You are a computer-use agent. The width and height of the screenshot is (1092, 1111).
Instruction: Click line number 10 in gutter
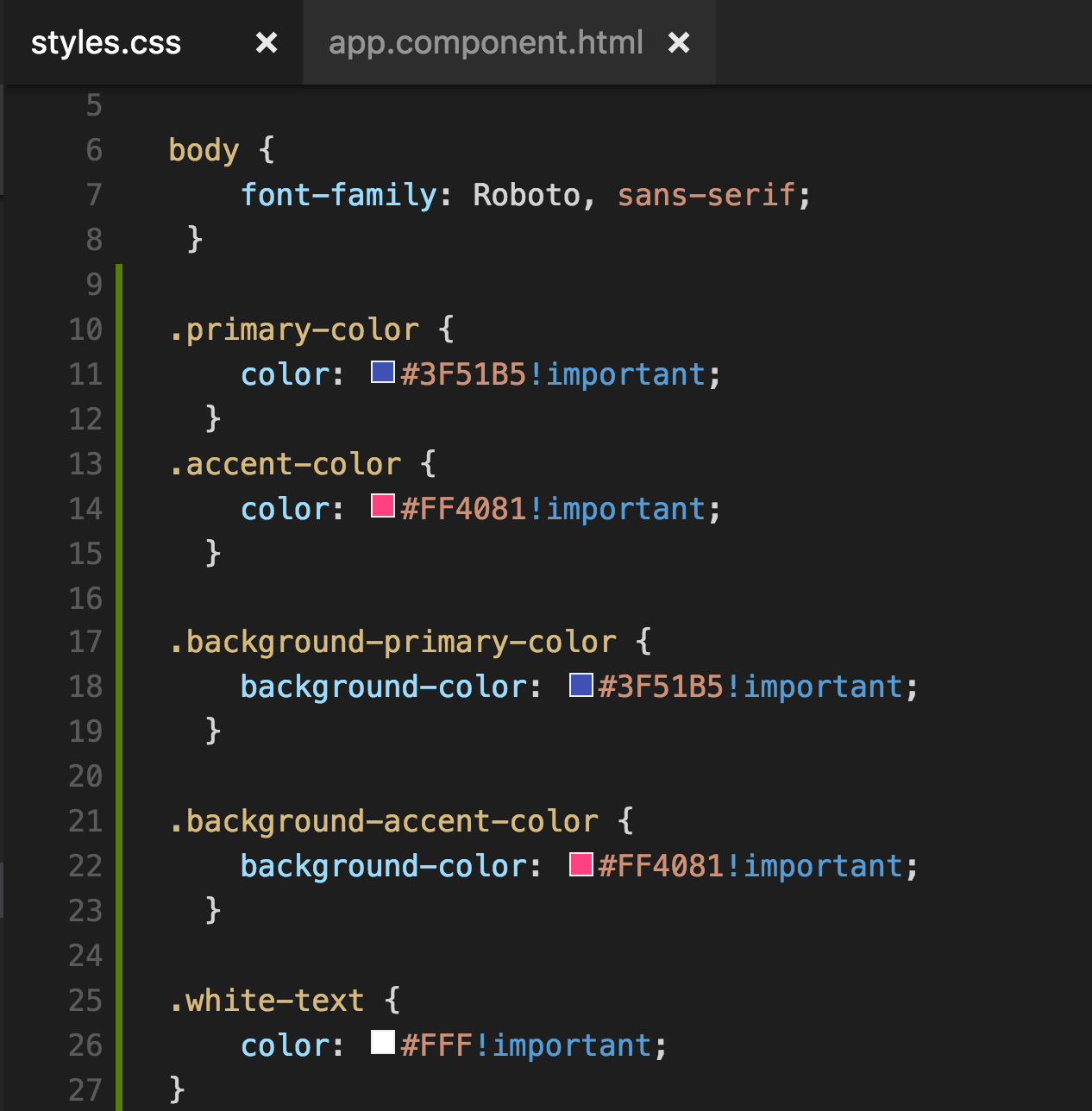85,330
